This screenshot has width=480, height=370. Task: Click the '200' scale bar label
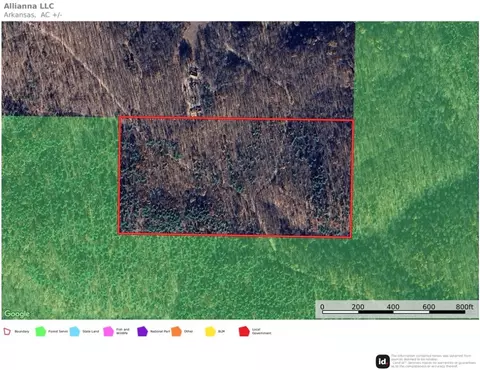point(358,307)
